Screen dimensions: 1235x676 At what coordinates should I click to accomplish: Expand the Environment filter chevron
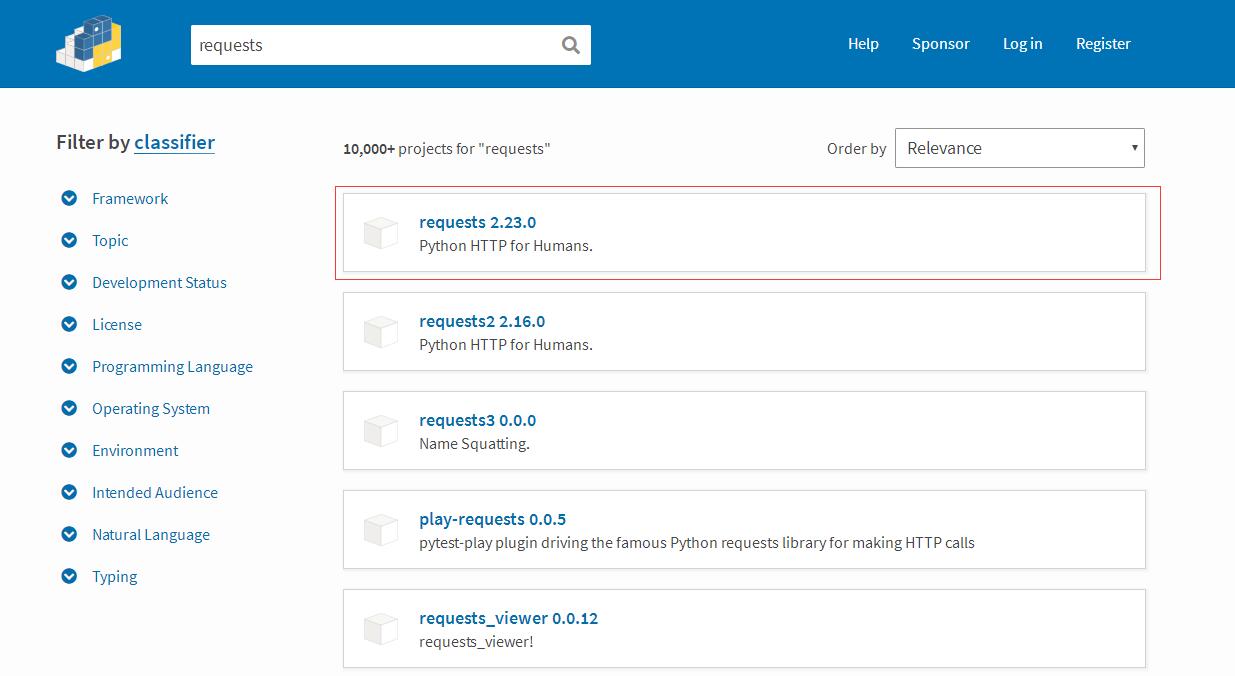pyautogui.click(x=69, y=450)
